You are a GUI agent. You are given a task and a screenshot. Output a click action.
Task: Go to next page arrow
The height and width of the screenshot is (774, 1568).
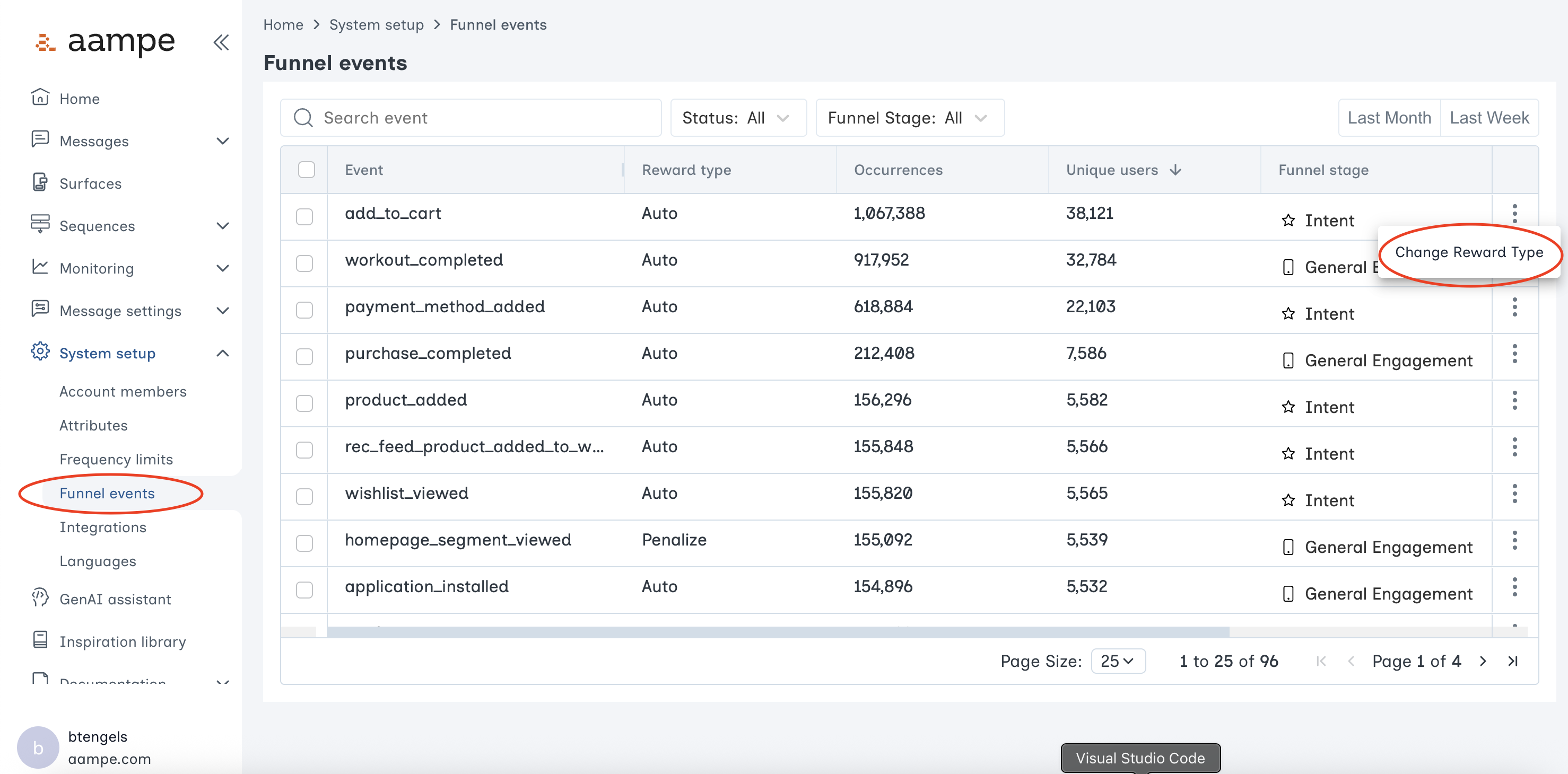tap(1483, 662)
